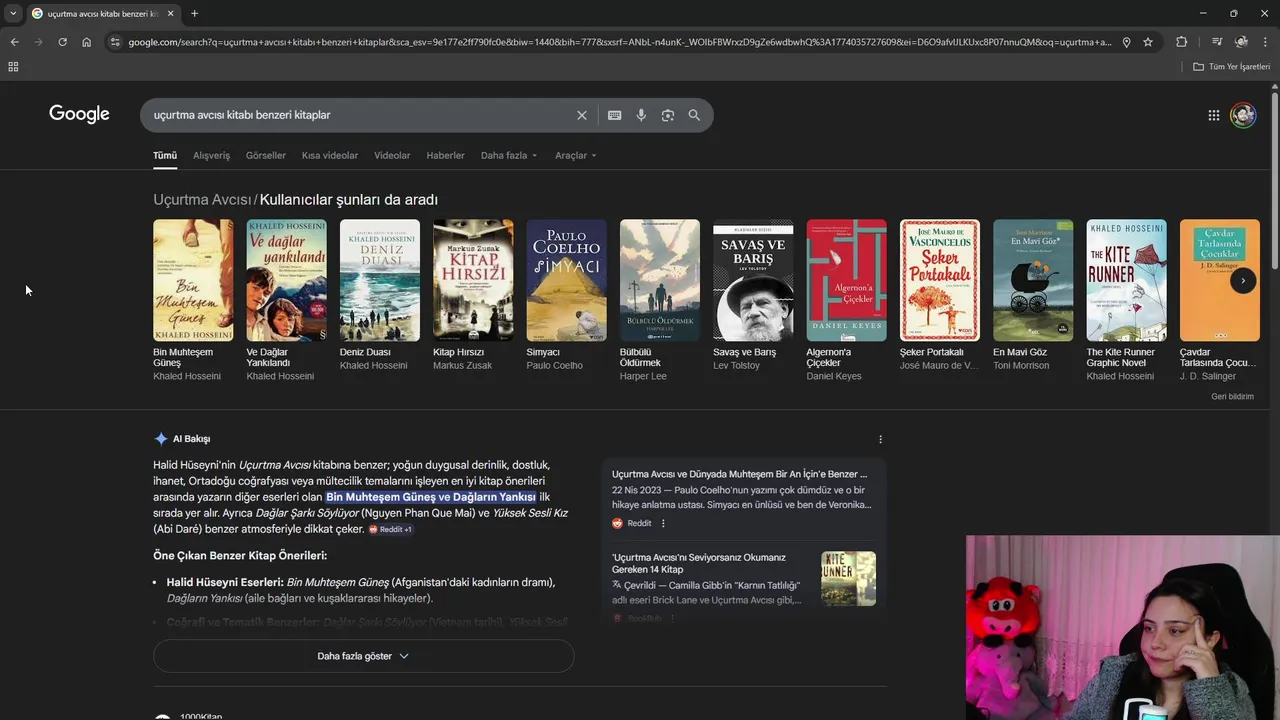Select the Bülbülü Öldürmek book cover
The width and height of the screenshot is (1280, 720).
click(x=660, y=281)
